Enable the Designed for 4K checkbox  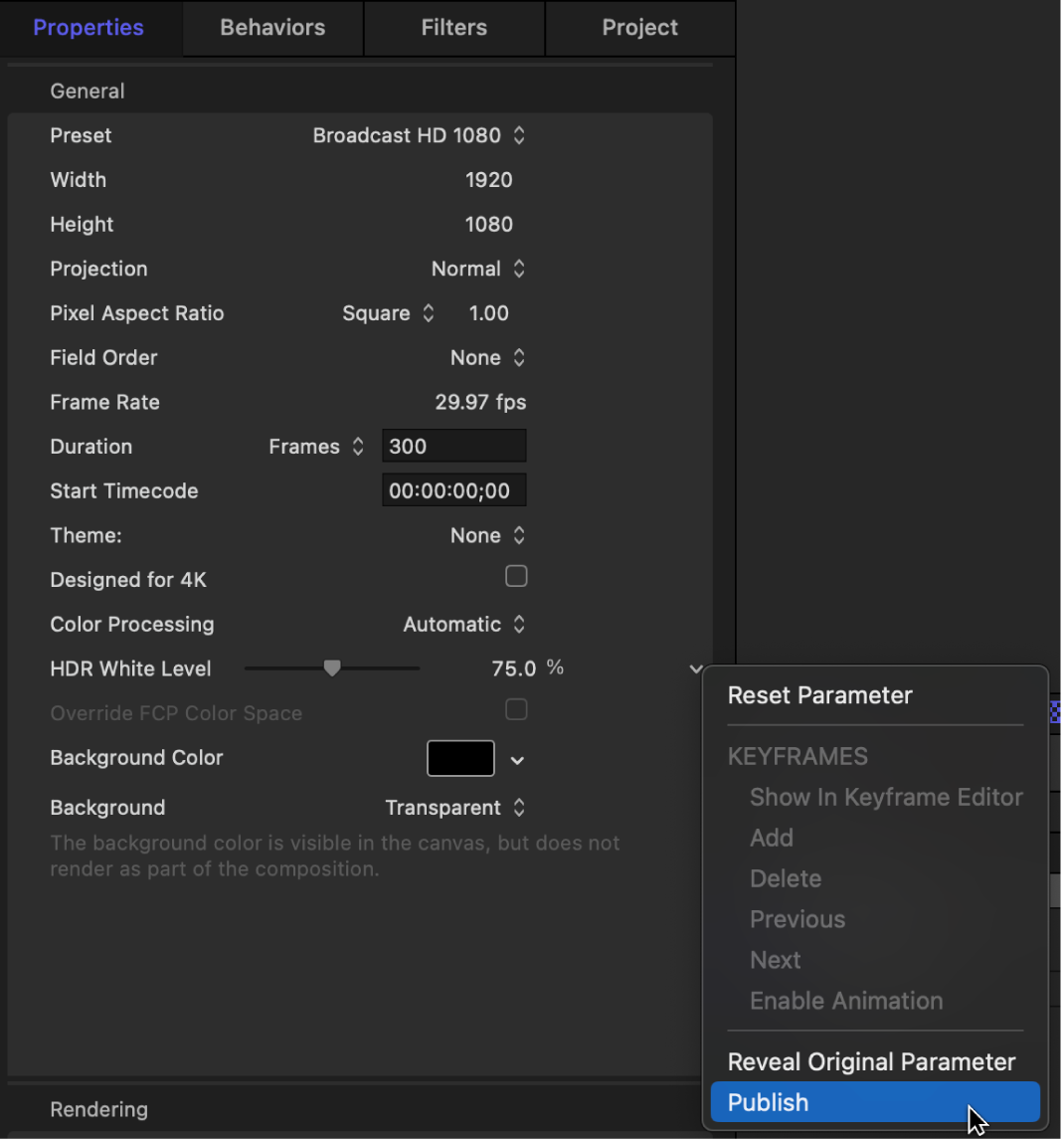pos(516,576)
